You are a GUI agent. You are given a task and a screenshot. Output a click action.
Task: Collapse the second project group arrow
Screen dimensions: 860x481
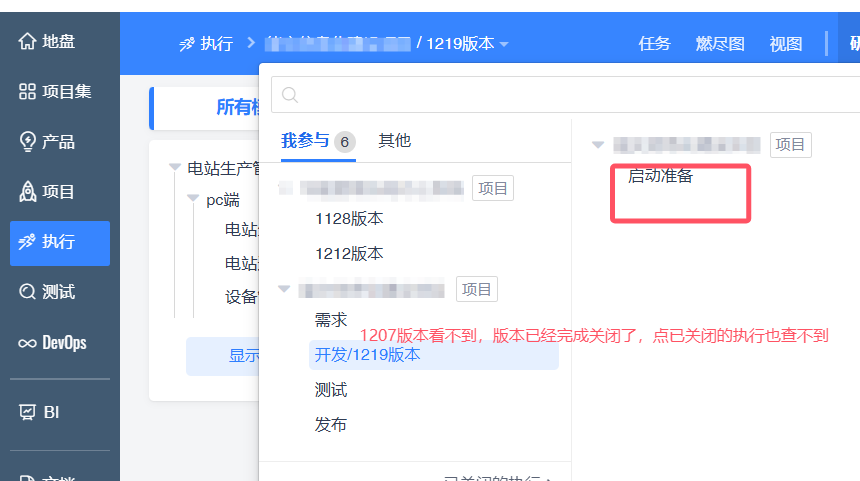tap(284, 288)
